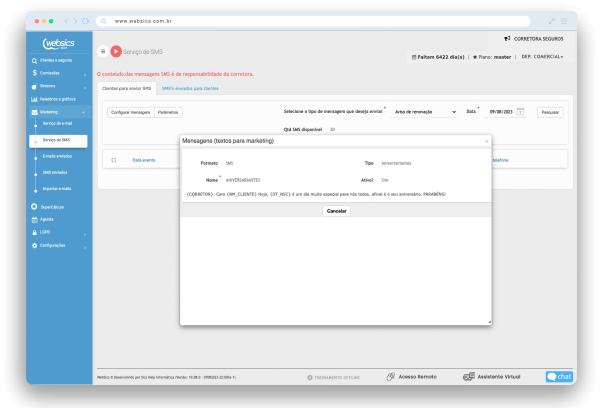The width and height of the screenshot is (600, 408).
Task: Click the Configurar mensagem button
Action: pos(130,112)
